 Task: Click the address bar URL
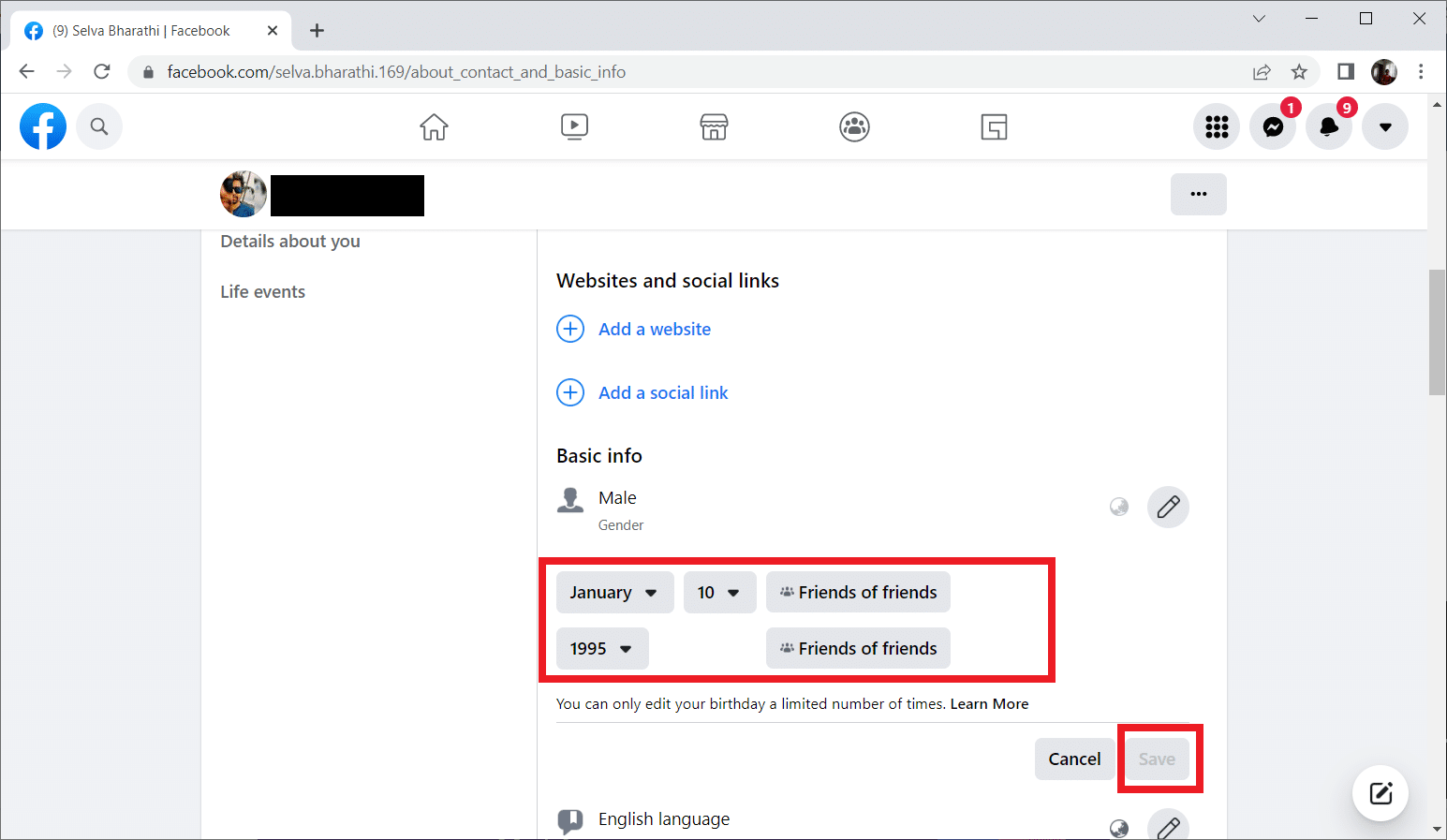pyautogui.click(x=396, y=72)
